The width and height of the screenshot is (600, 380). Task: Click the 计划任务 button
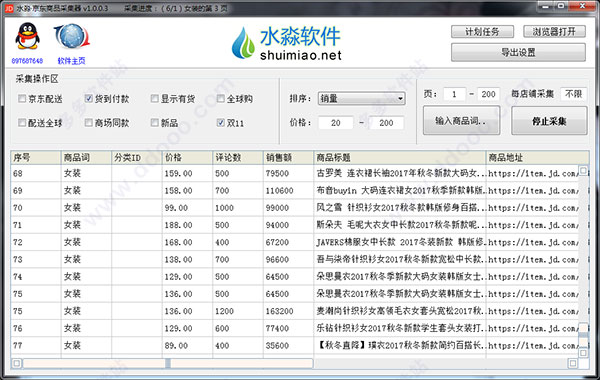tap(482, 32)
